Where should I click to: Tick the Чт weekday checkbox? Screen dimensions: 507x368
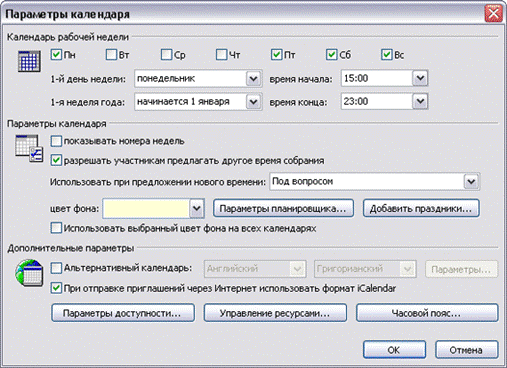pos(221,54)
